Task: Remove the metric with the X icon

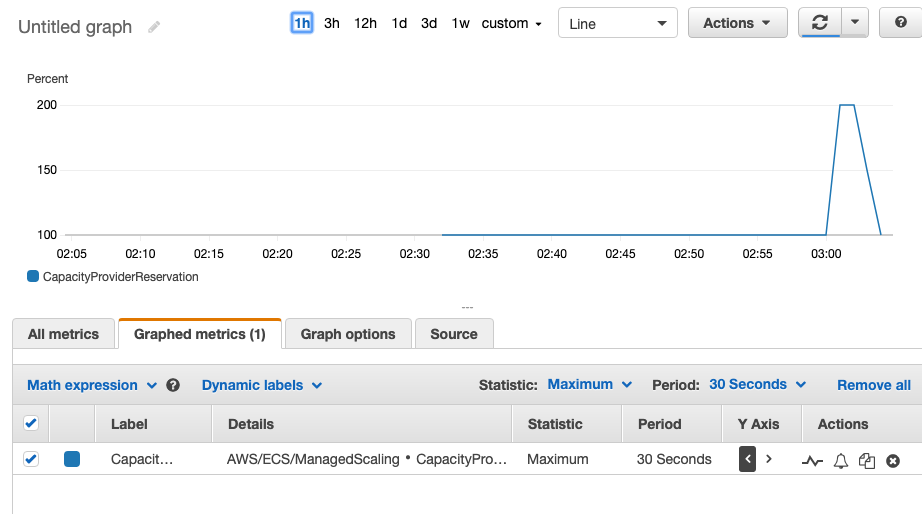Action: click(893, 460)
